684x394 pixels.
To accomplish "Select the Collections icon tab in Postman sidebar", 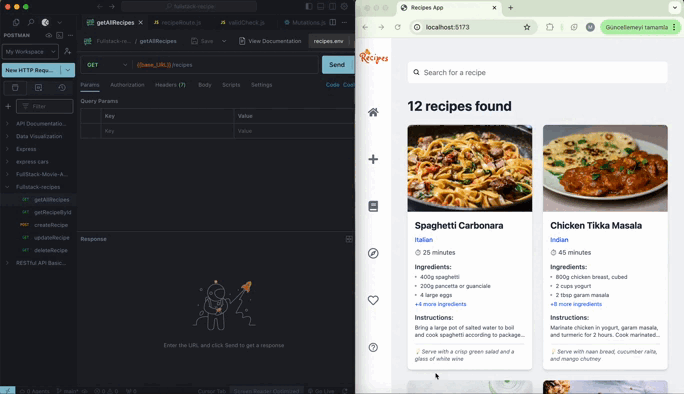I will 15,88.
